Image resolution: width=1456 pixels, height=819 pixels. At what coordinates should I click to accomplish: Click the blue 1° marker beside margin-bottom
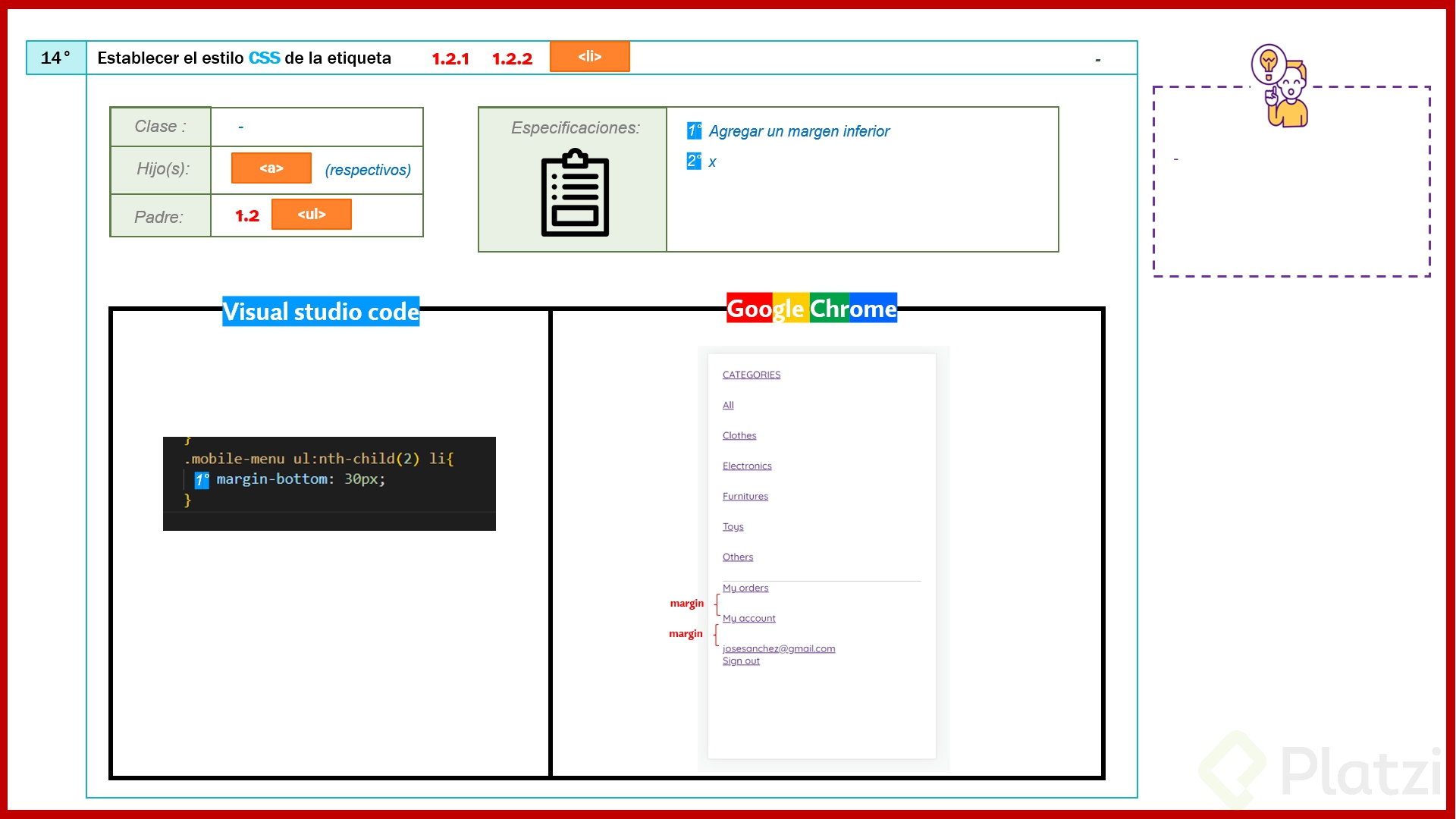pos(201,479)
